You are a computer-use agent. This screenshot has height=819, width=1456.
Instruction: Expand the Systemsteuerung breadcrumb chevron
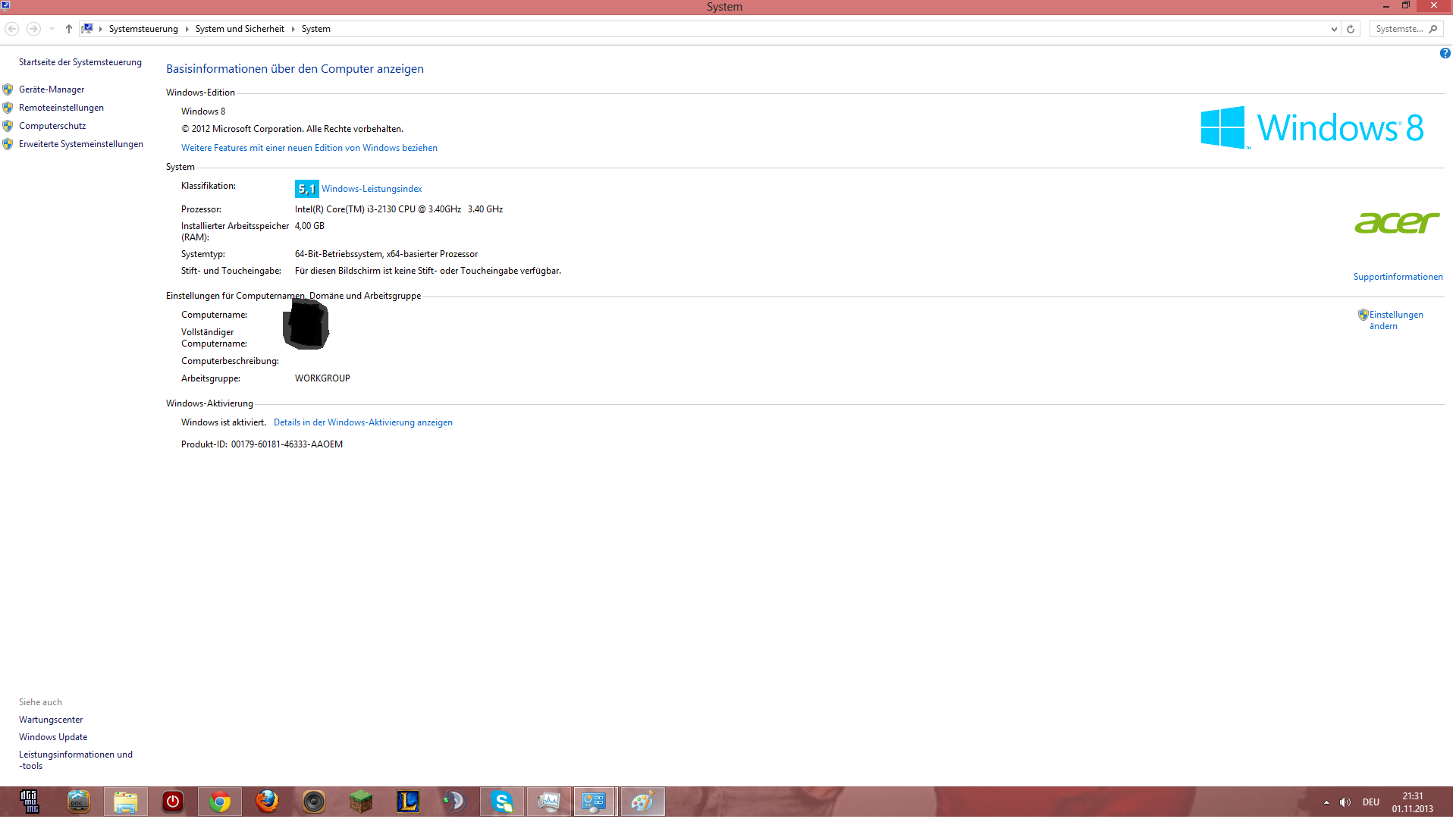point(187,29)
